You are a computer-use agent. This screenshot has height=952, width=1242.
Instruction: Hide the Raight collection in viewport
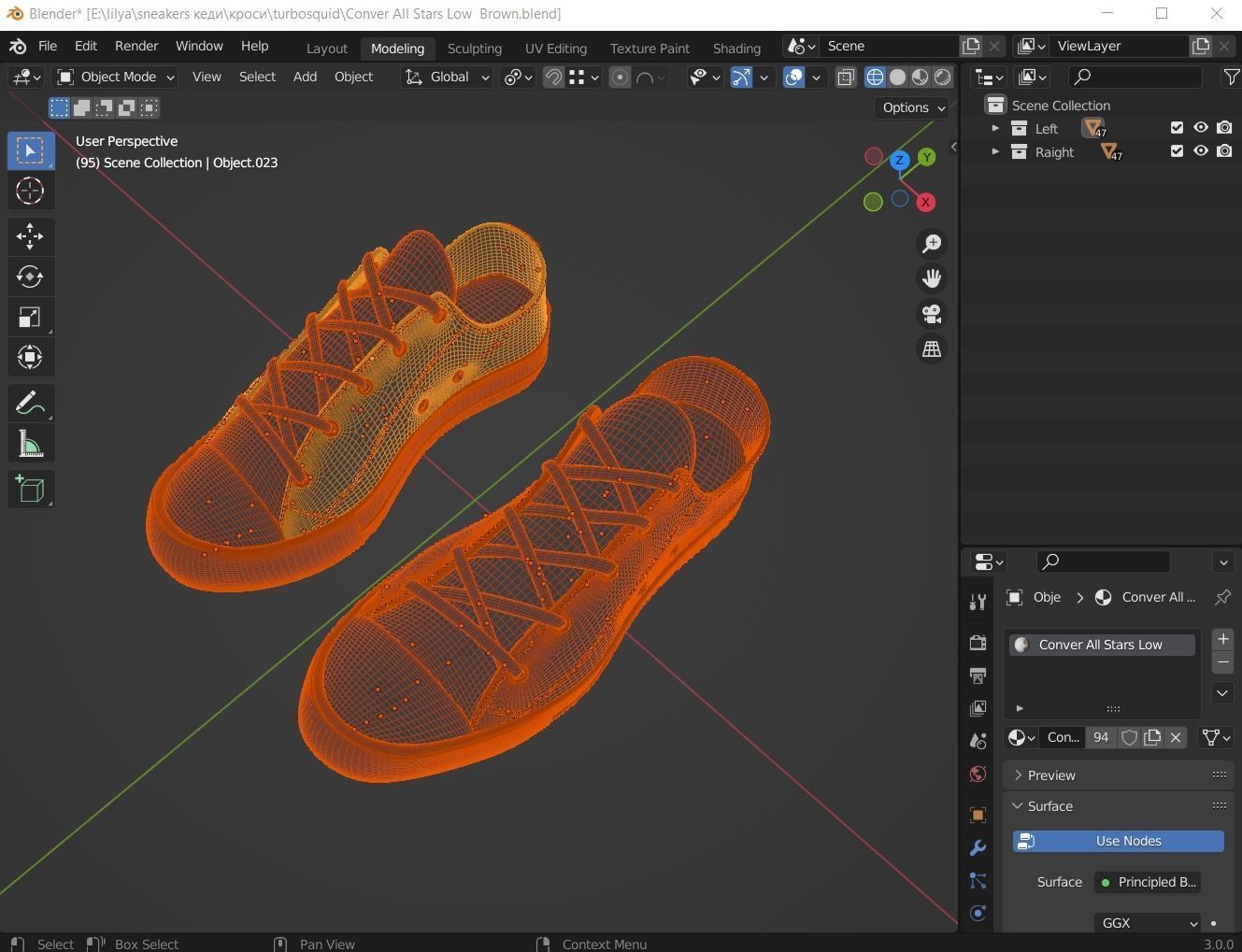coord(1201,151)
